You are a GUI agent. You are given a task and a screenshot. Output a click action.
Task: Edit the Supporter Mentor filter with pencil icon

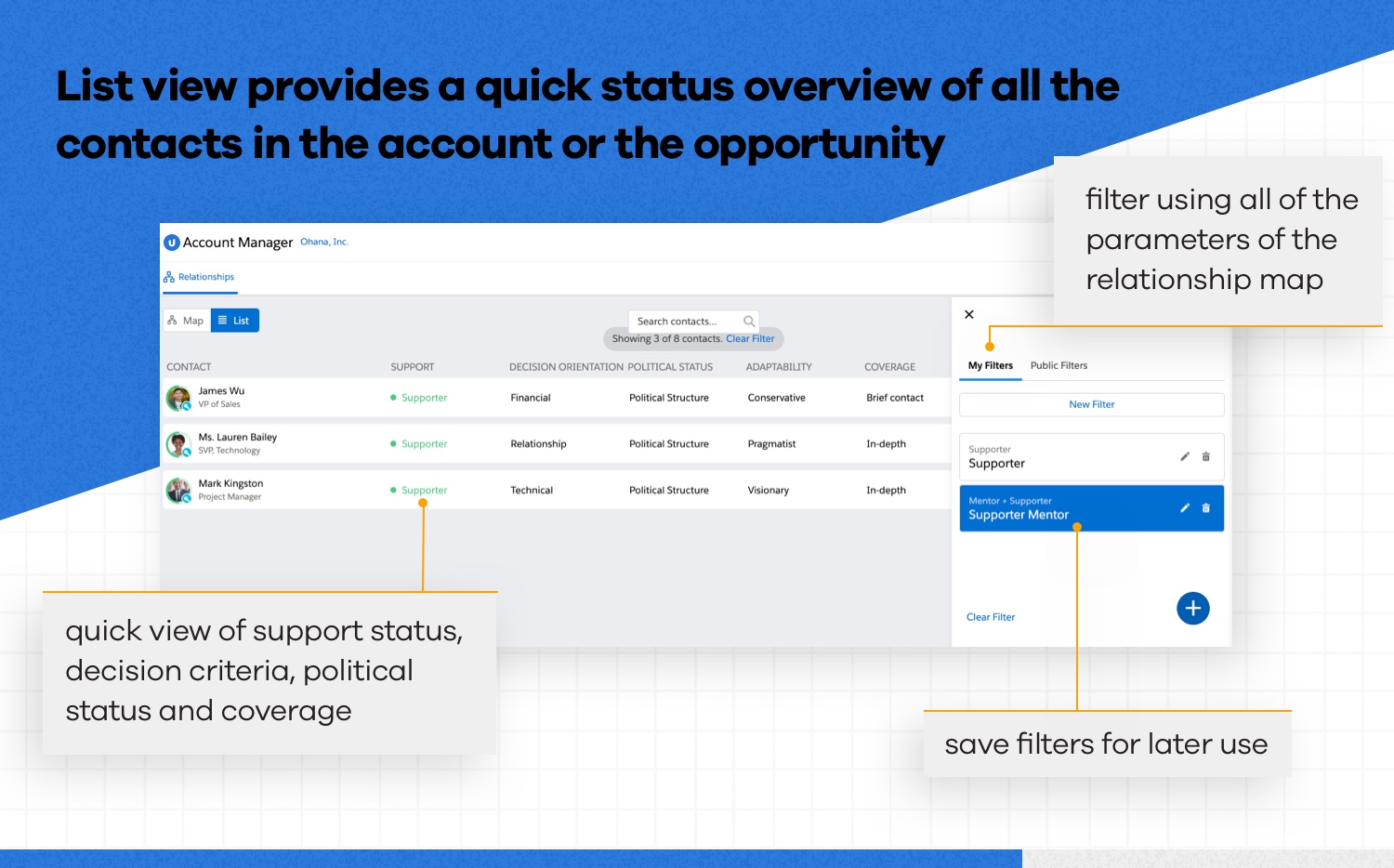[x=1185, y=507]
